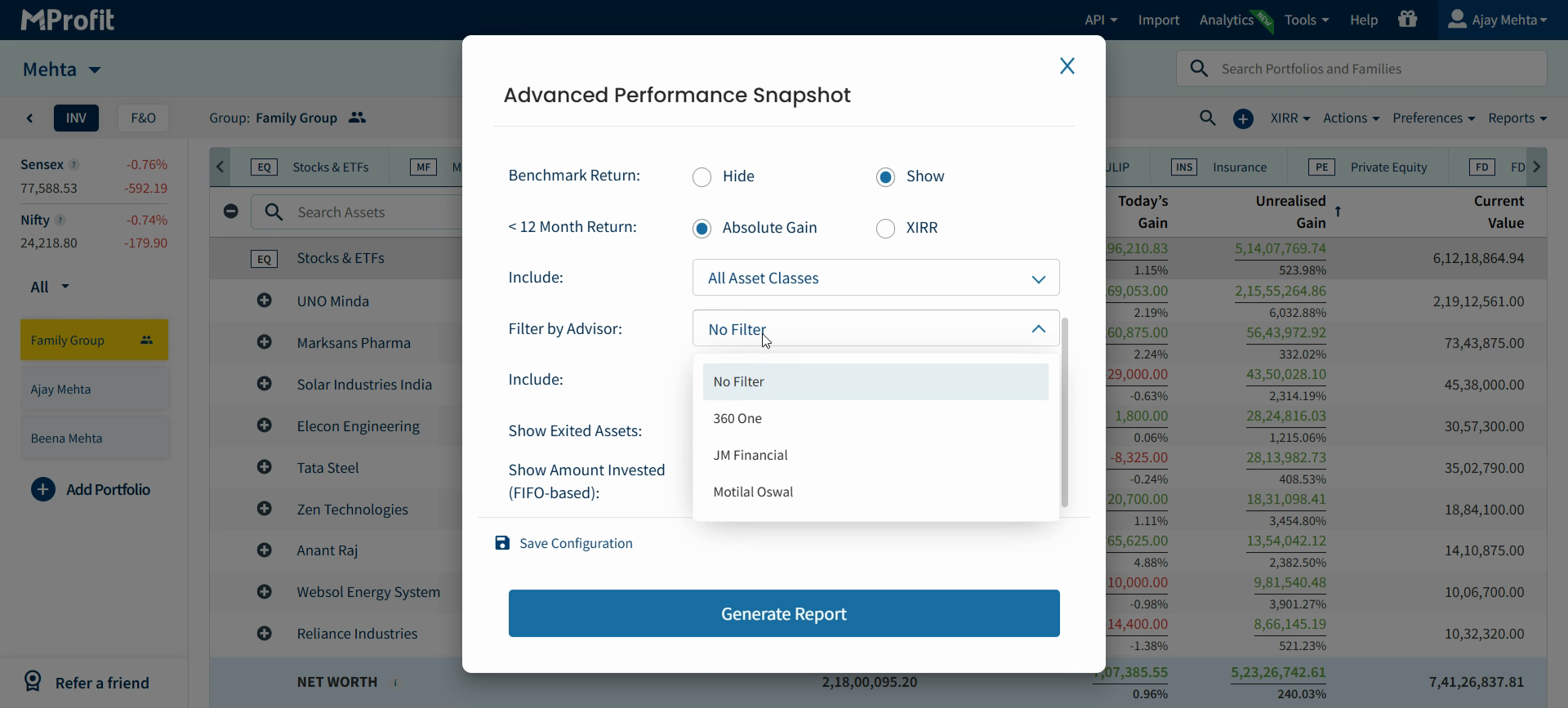Select the Beena Mehta portfolio
Screen dimensions: 1568x708
(x=94, y=439)
